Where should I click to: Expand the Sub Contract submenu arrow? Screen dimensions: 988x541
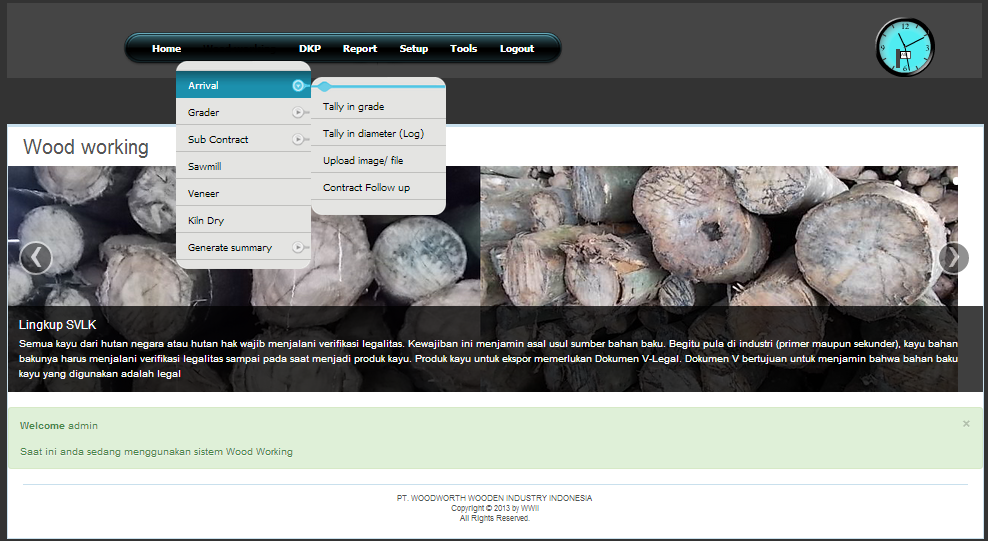298,140
